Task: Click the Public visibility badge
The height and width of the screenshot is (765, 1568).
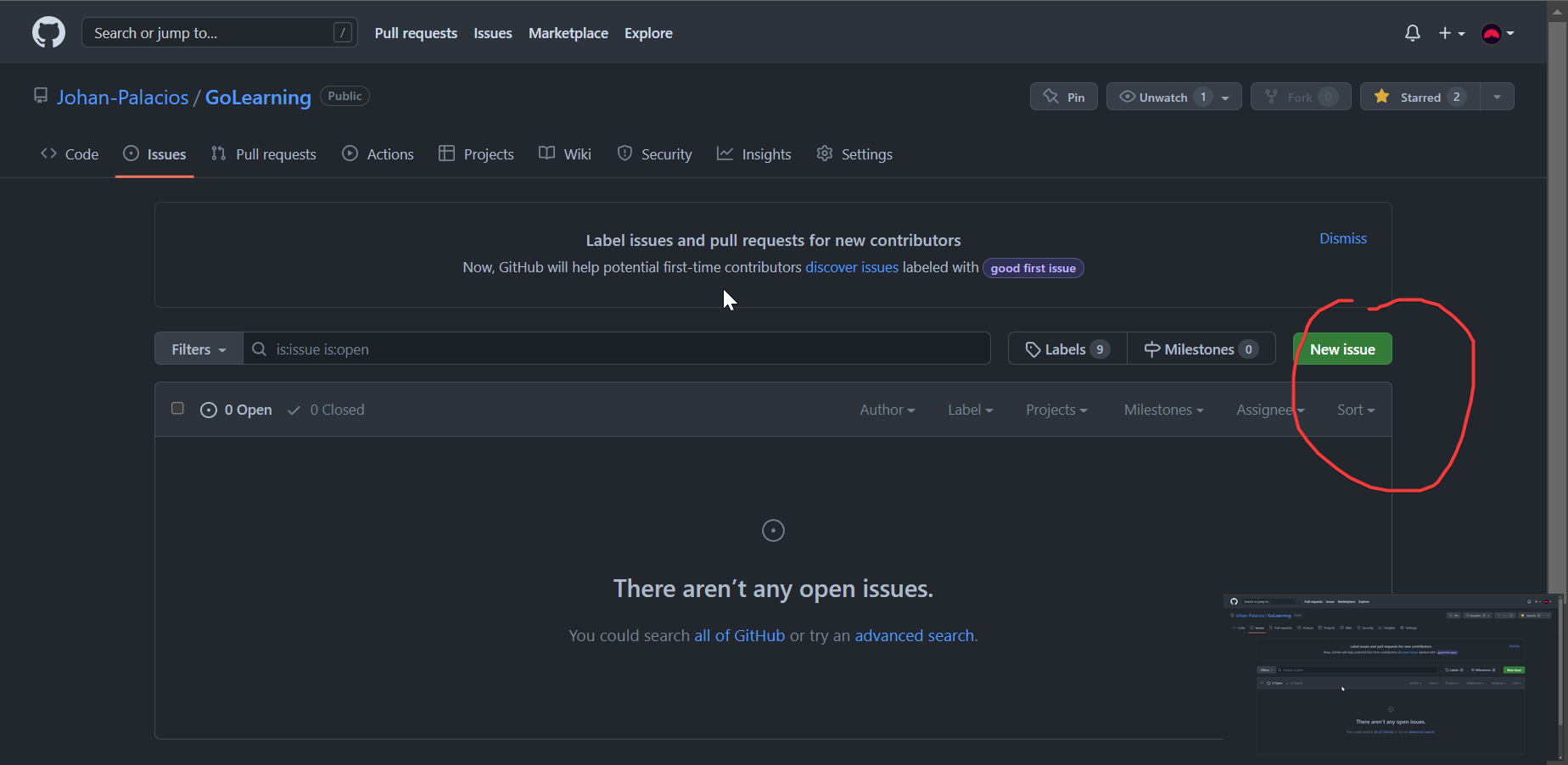Action: pyautogui.click(x=344, y=96)
